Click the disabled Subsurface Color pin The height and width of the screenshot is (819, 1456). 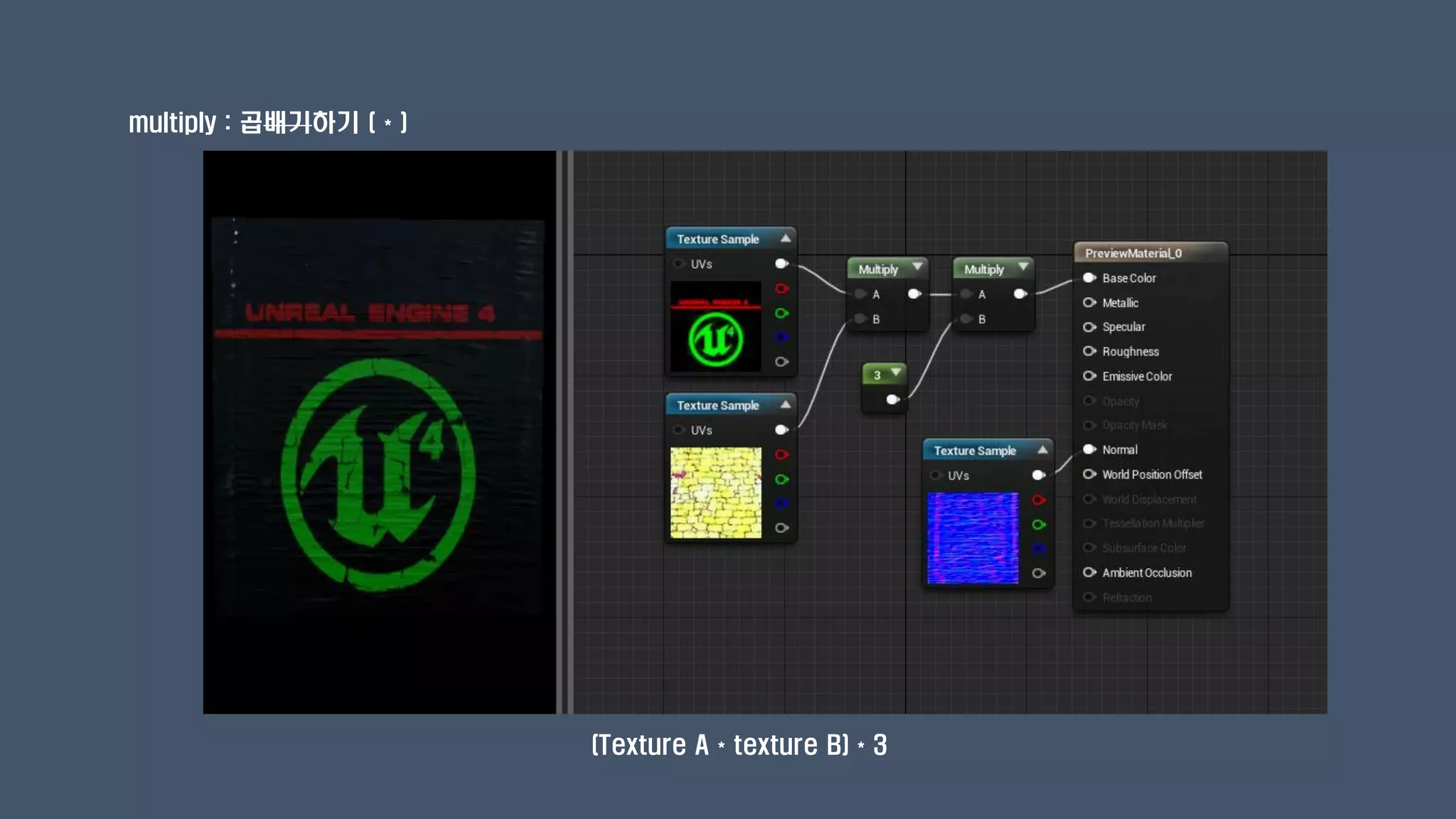coord(1089,547)
